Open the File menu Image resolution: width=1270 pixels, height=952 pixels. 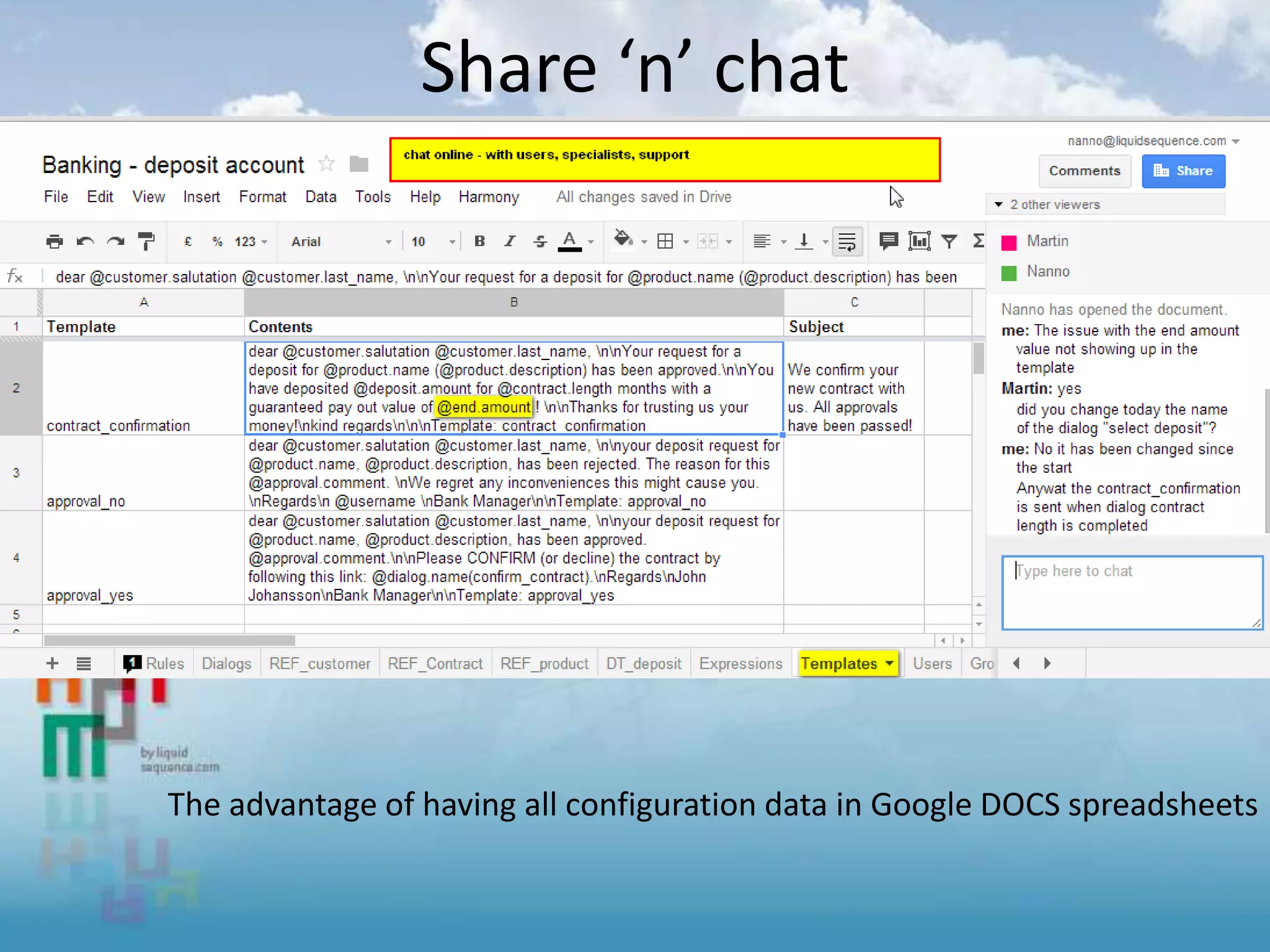tap(56, 197)
